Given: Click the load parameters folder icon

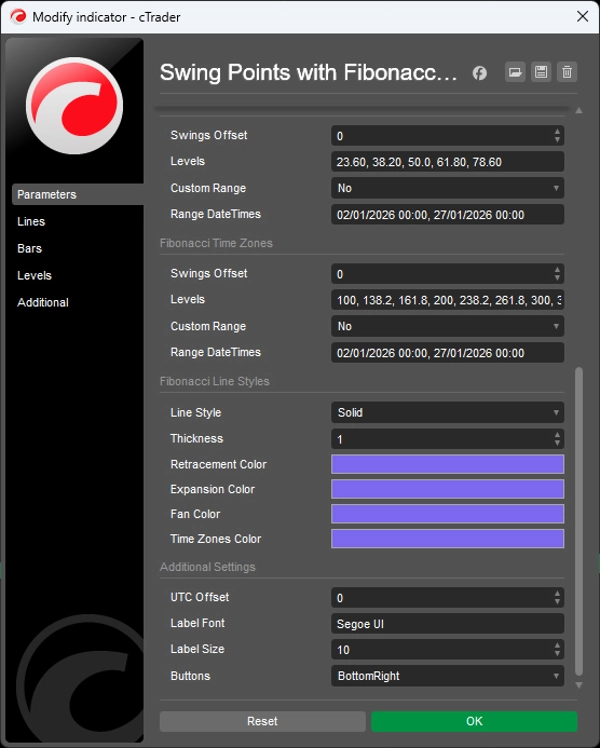Looking at the screenshot, I should click(x=515, y=72).
